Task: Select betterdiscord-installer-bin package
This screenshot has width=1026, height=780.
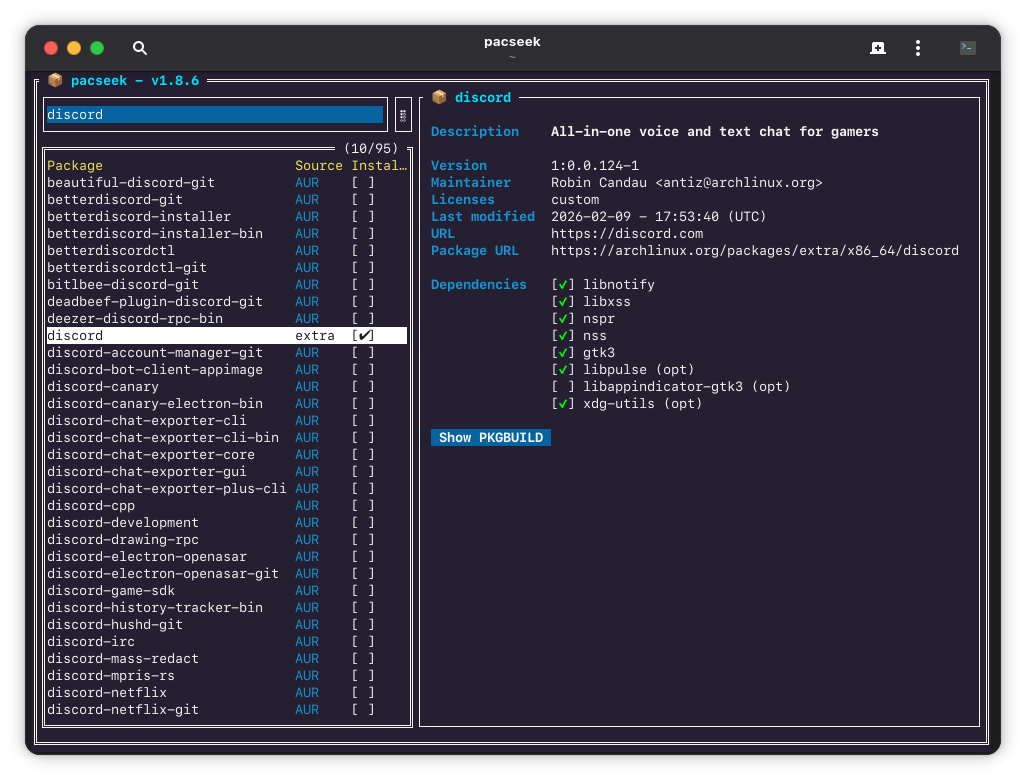Action: coord(226,234)
